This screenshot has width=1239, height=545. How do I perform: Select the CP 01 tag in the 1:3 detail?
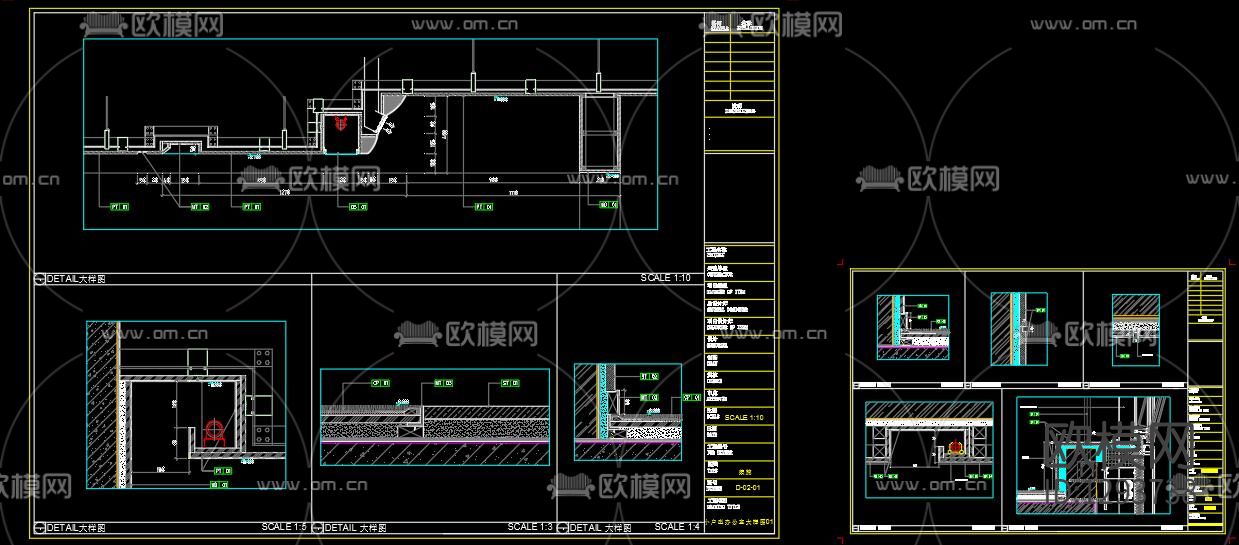tap(380, 382)
